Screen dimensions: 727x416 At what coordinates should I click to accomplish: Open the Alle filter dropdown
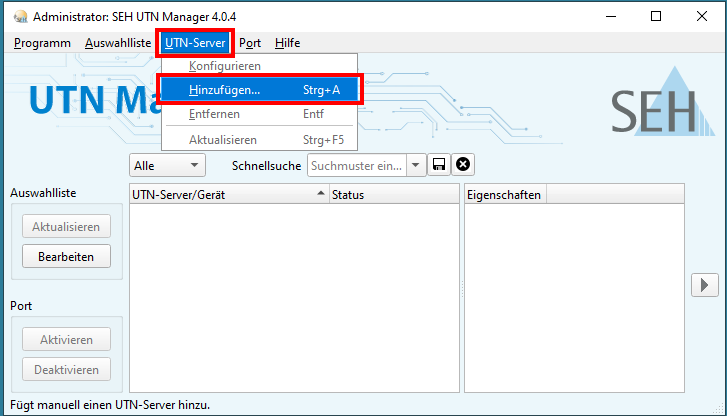[x=167, y=166]
